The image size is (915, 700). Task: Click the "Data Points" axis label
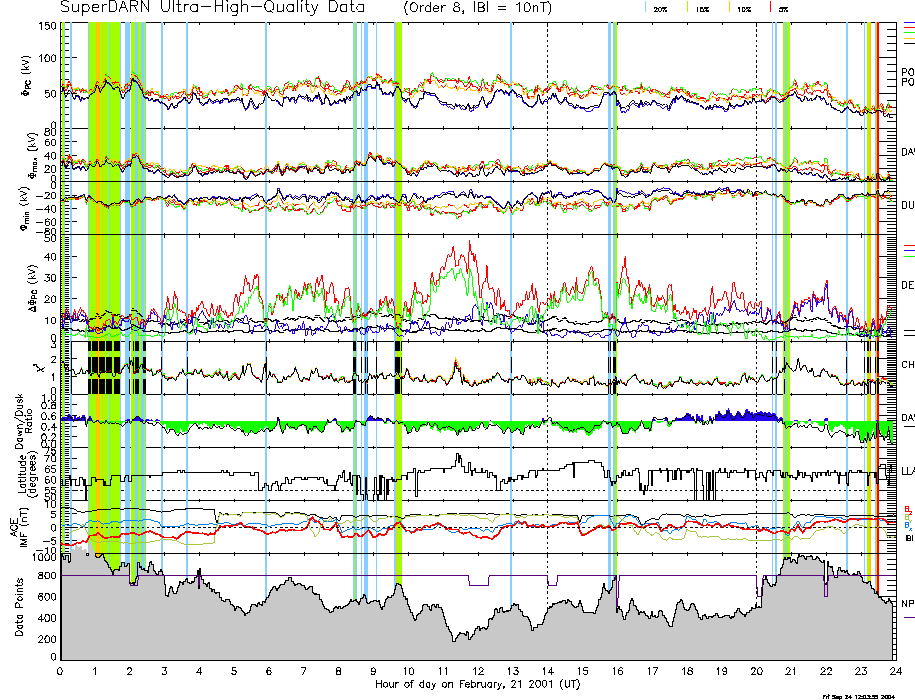tap(20, 607)
